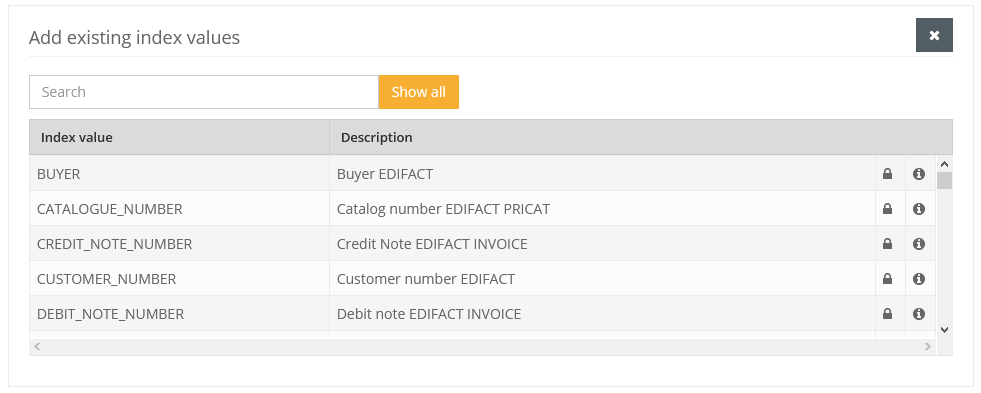Screen dimensions: 981x393
Task: Show info for CREDIT_NOTE_NUMBER
Action: (918, 243)
